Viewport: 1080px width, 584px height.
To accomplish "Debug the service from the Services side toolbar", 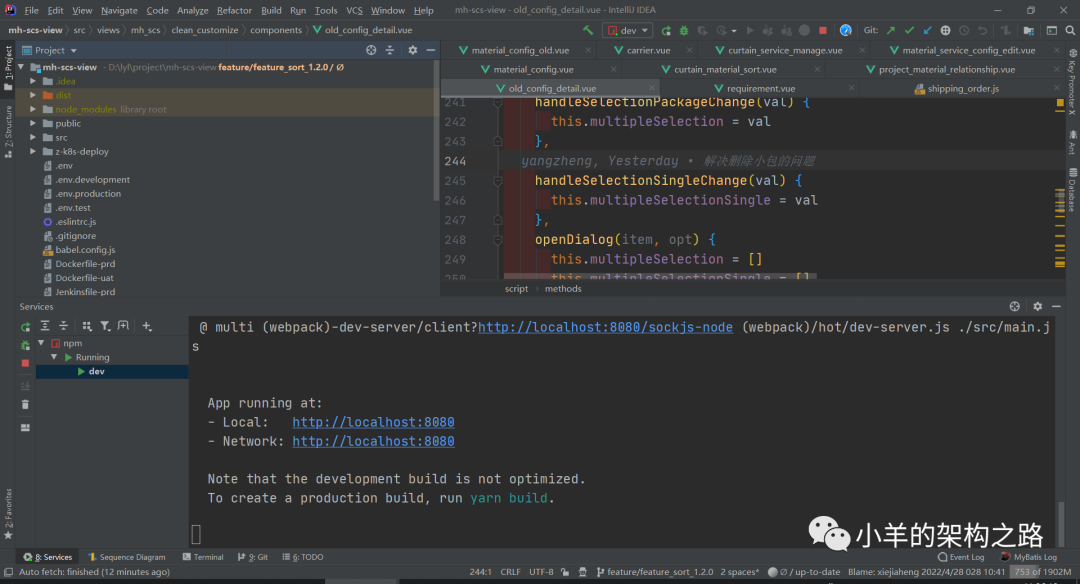I will (25, 345).
